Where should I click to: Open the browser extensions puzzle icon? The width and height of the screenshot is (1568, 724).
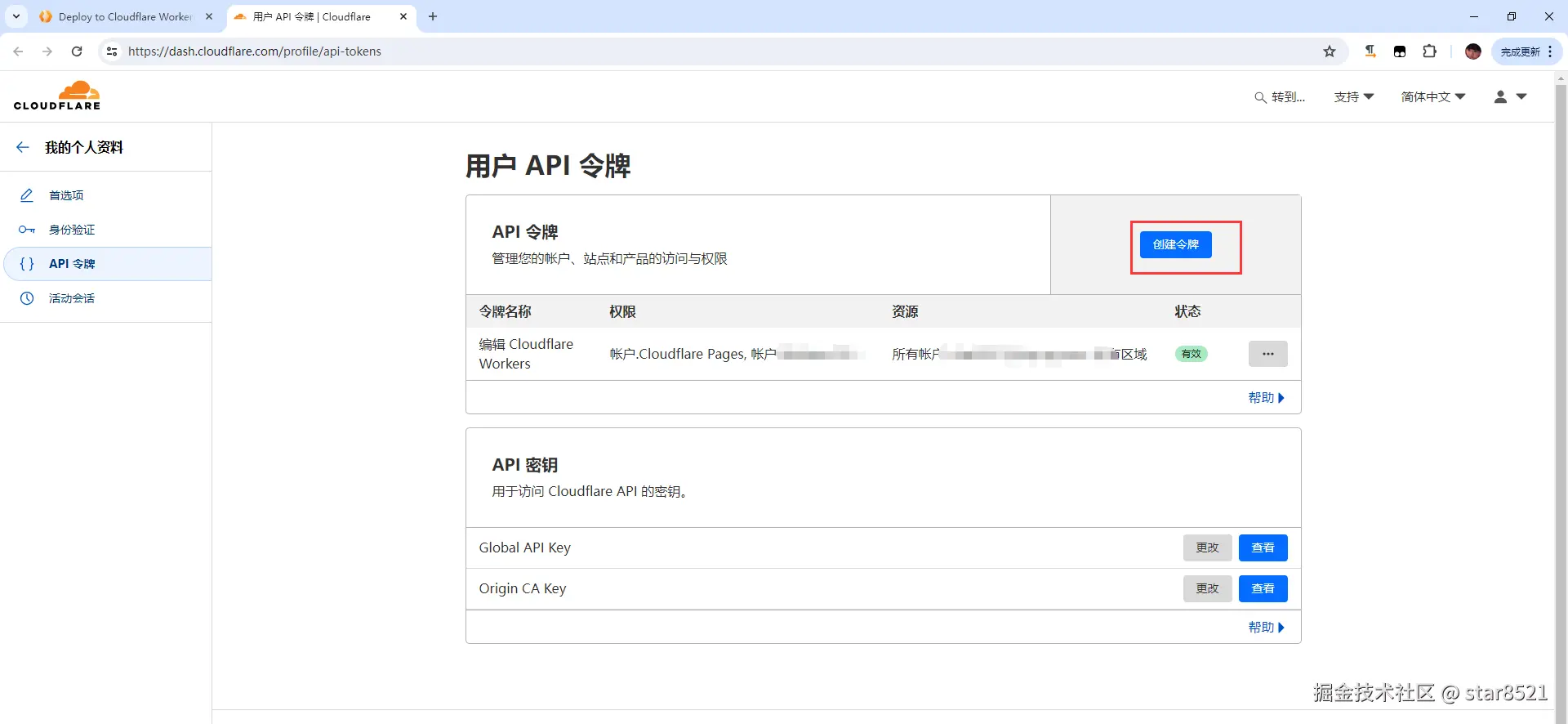pyautogui.click(x=1429, y=51)
